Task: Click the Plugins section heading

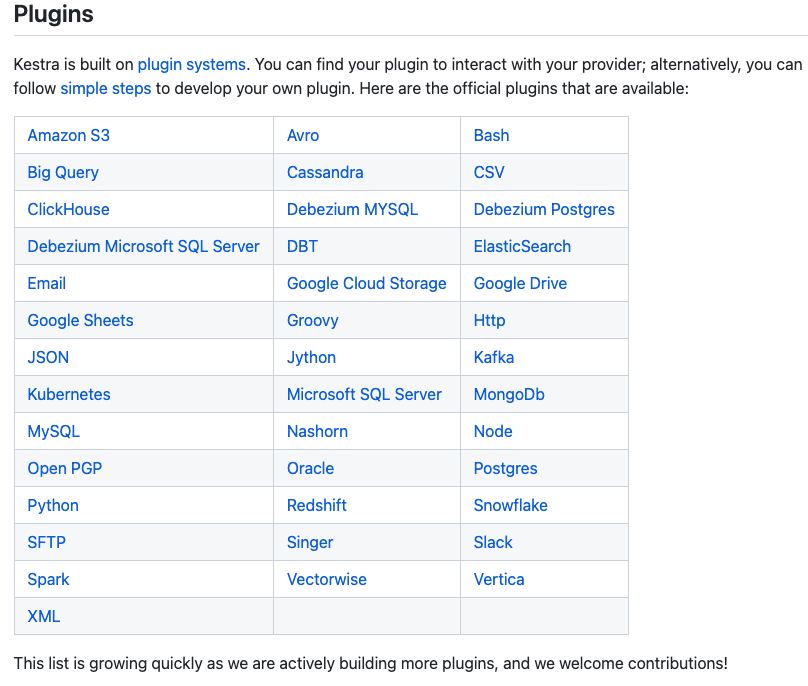Action: click(x=54, y=14)
